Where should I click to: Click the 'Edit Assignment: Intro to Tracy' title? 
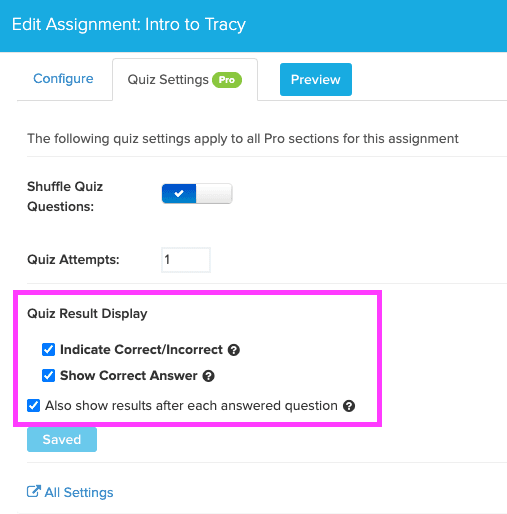(x=129, y=25)
